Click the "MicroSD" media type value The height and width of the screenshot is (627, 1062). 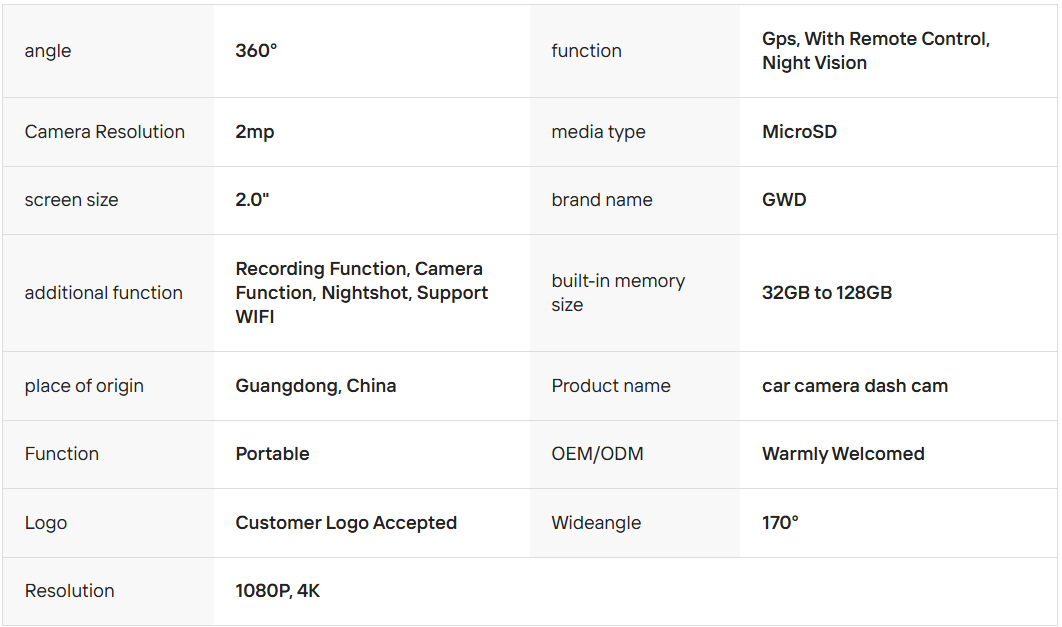[x=799, y=132]
